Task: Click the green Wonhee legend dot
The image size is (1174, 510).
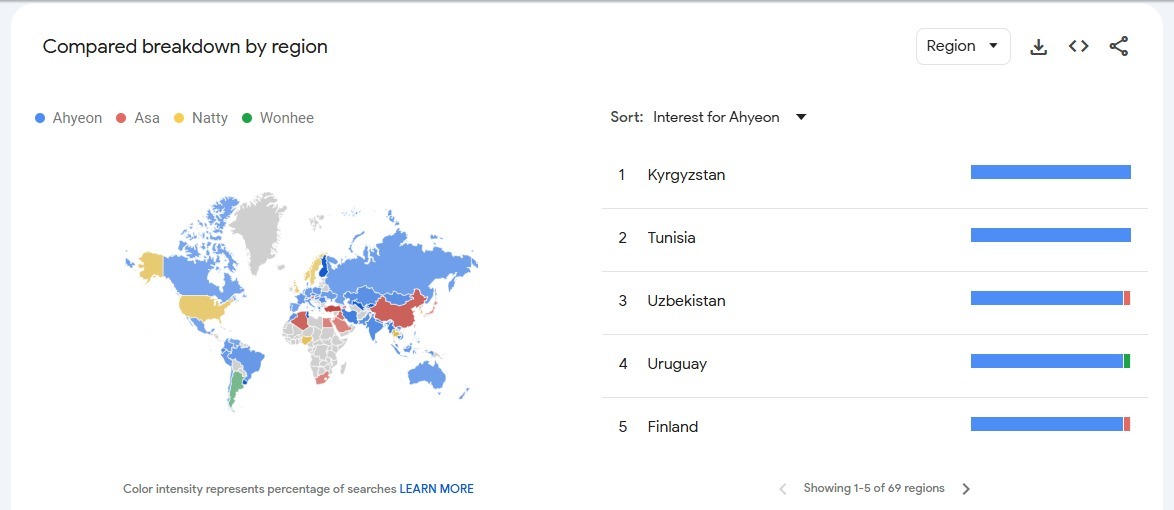Action: [246, 118]
